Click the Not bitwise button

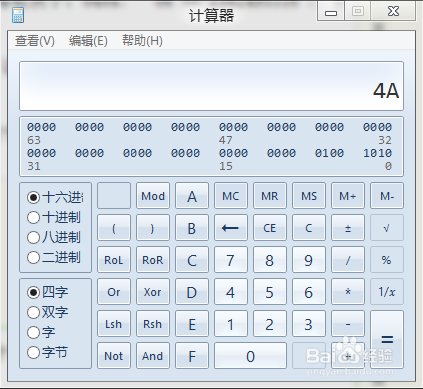tap(114, 356)
